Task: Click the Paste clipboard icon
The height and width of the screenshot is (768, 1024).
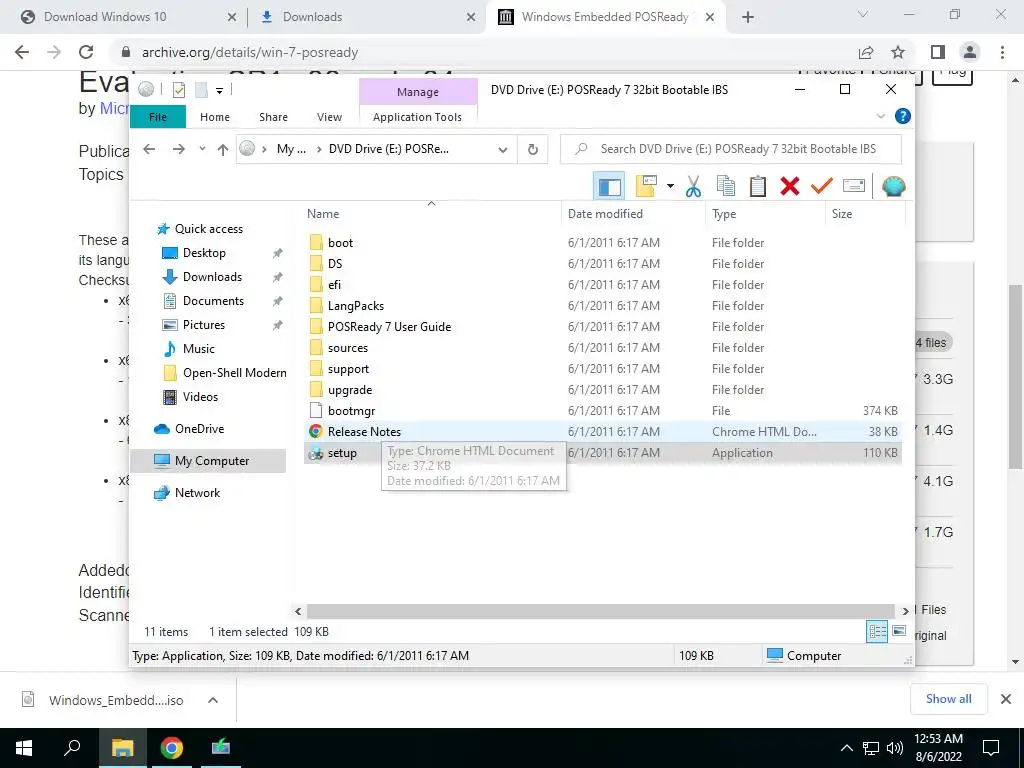Action: [x=758, y=187]
